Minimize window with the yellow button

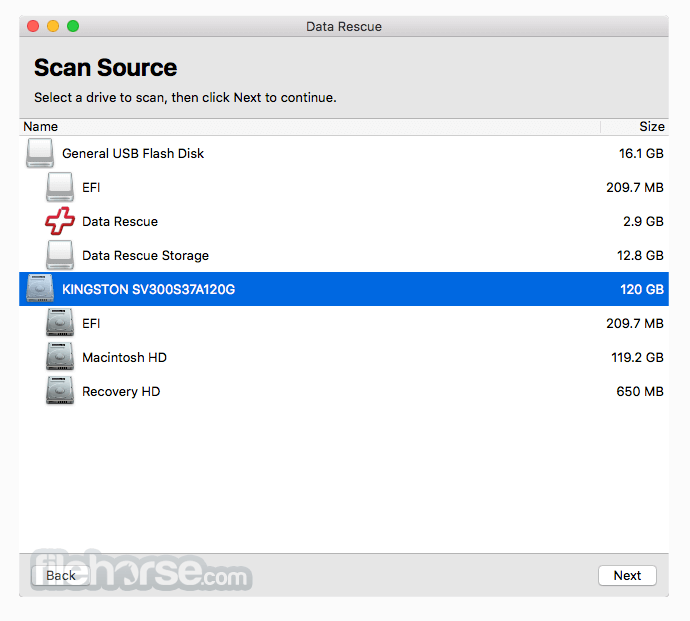point(53,26)
